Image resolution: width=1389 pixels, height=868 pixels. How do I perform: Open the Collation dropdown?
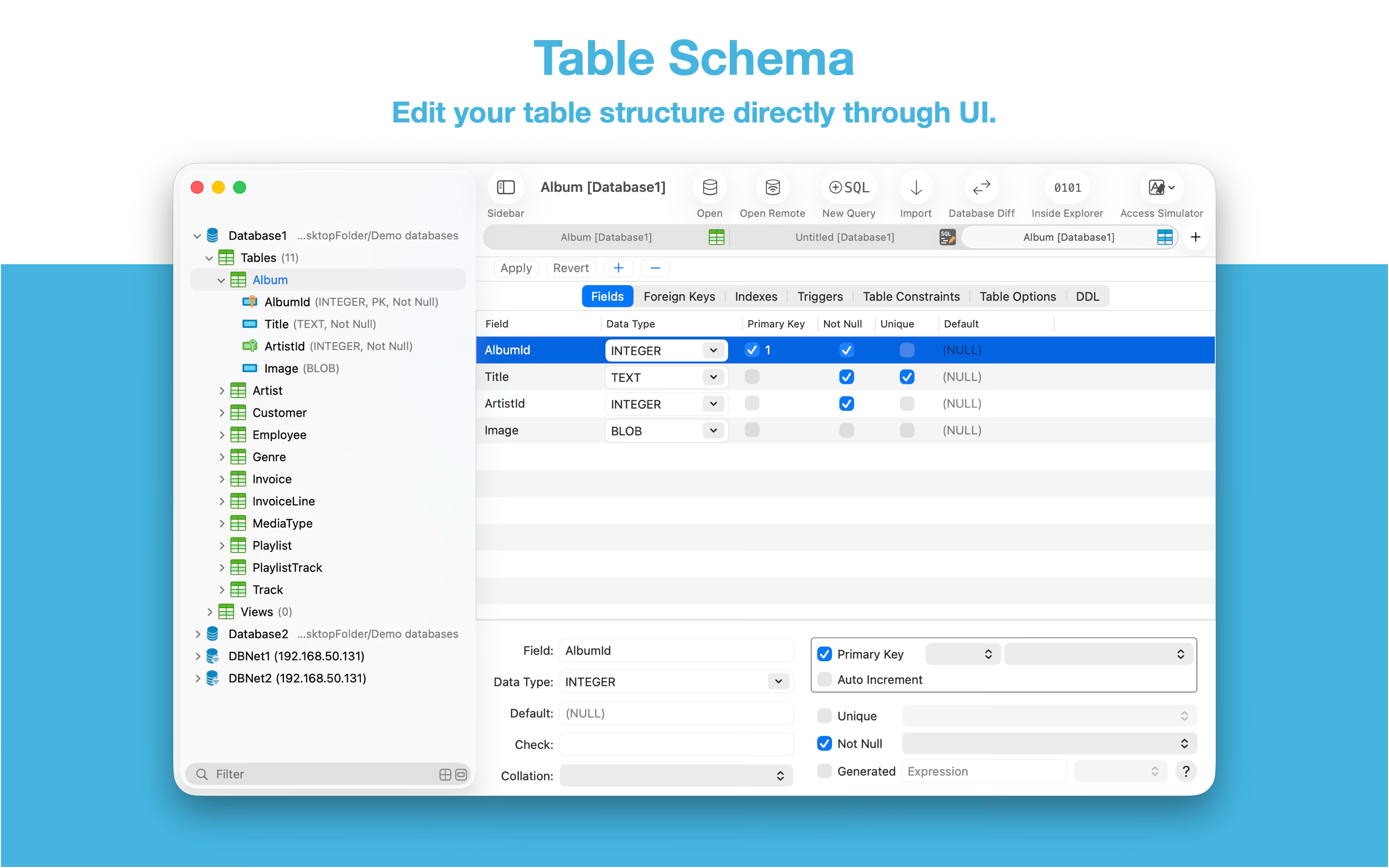coord(676,775)
